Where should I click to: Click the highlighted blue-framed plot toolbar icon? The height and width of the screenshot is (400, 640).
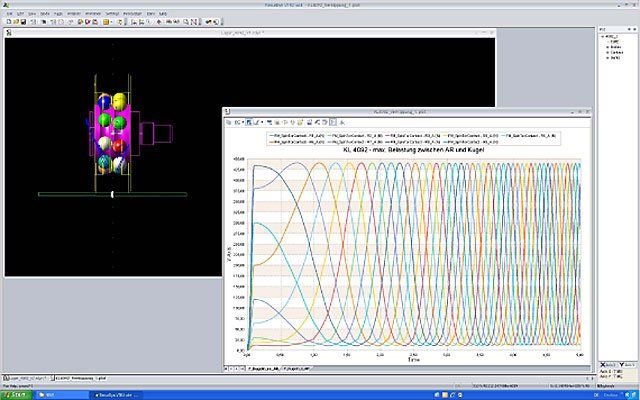[x=249, y=122]
